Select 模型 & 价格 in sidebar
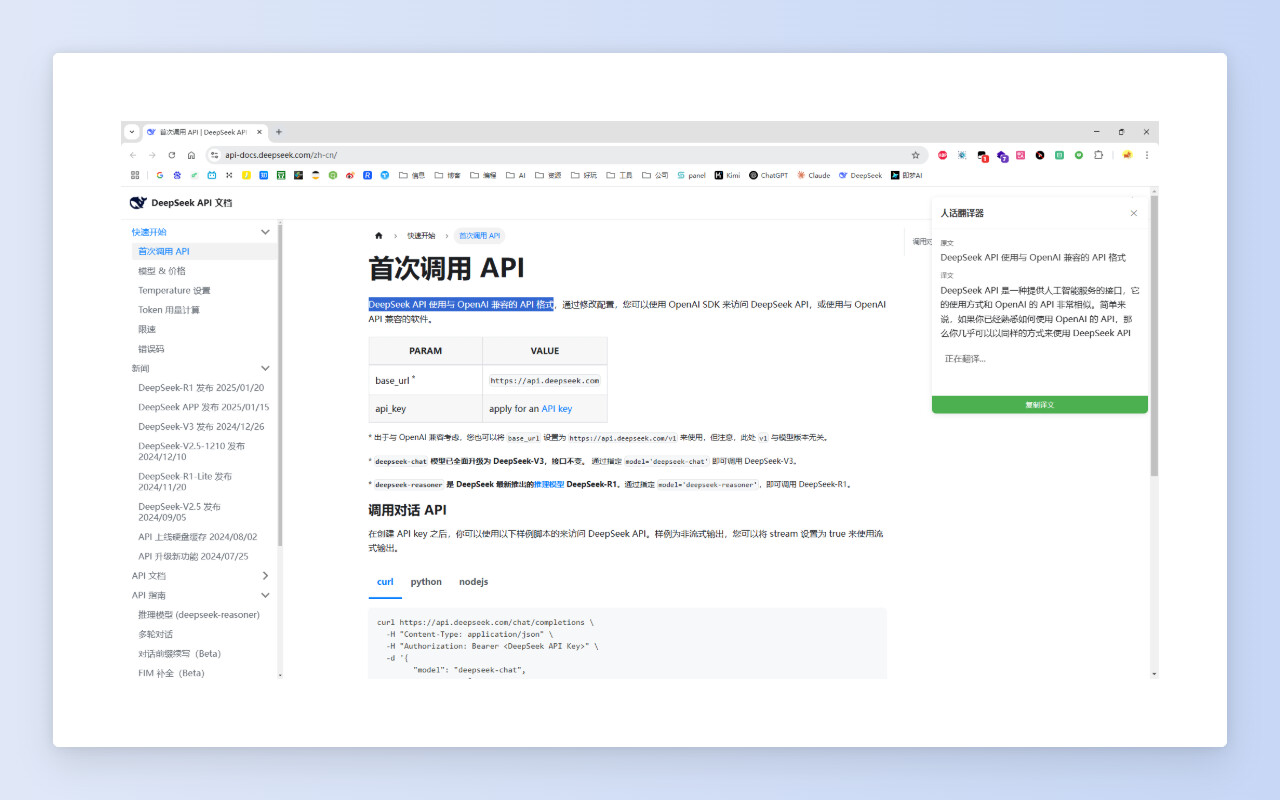Viewport: 1280px width, 800px height. [162, 271]
